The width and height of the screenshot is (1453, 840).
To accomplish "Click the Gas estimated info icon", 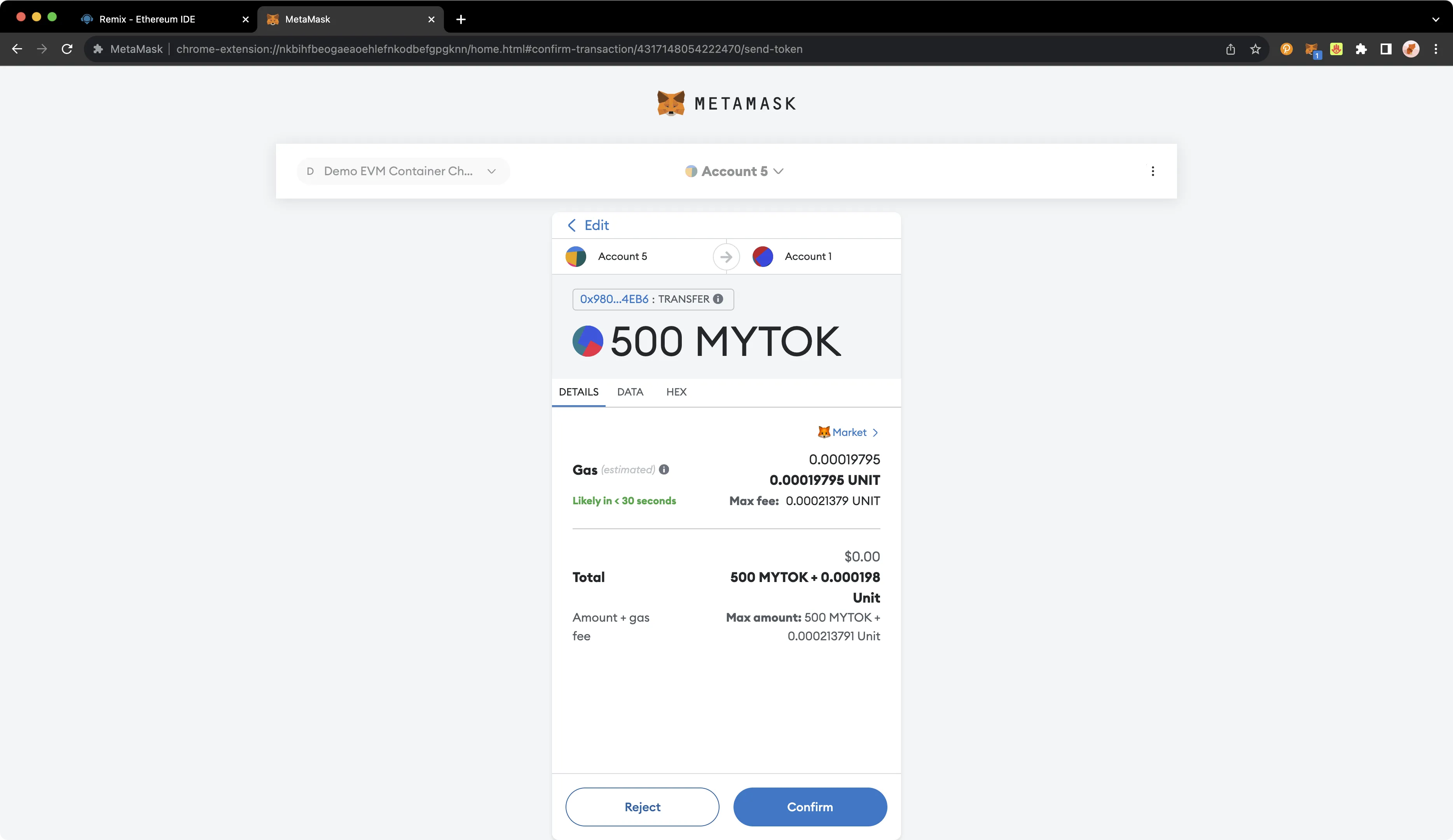I will pyautogui.click(x=664, y=469).
